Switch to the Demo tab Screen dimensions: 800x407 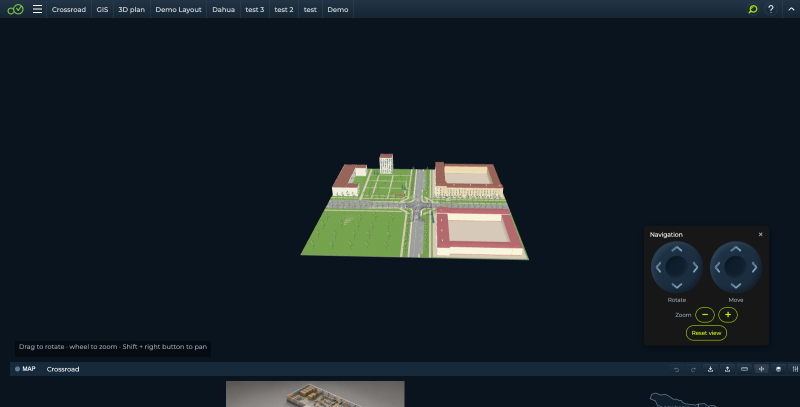[338, 9]
